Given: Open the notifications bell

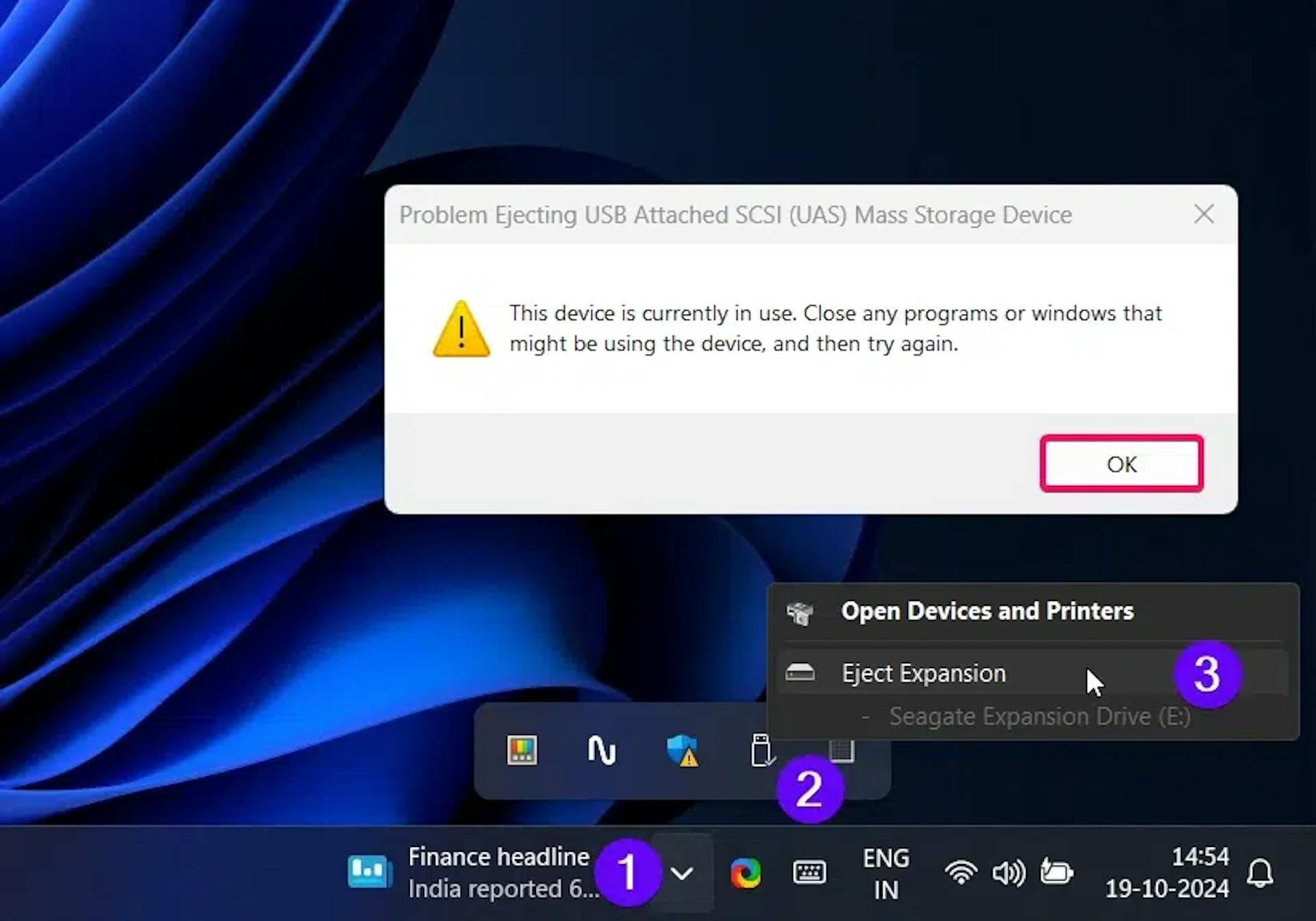Looking at the screenshot, I should tap(1261, 872).
